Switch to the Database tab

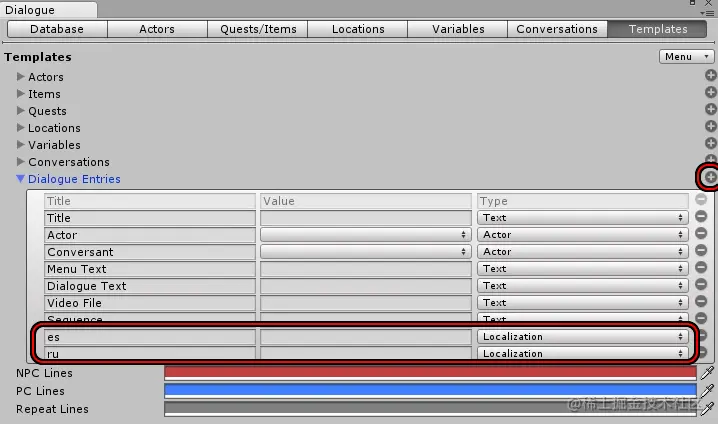(x=57, y=29)
